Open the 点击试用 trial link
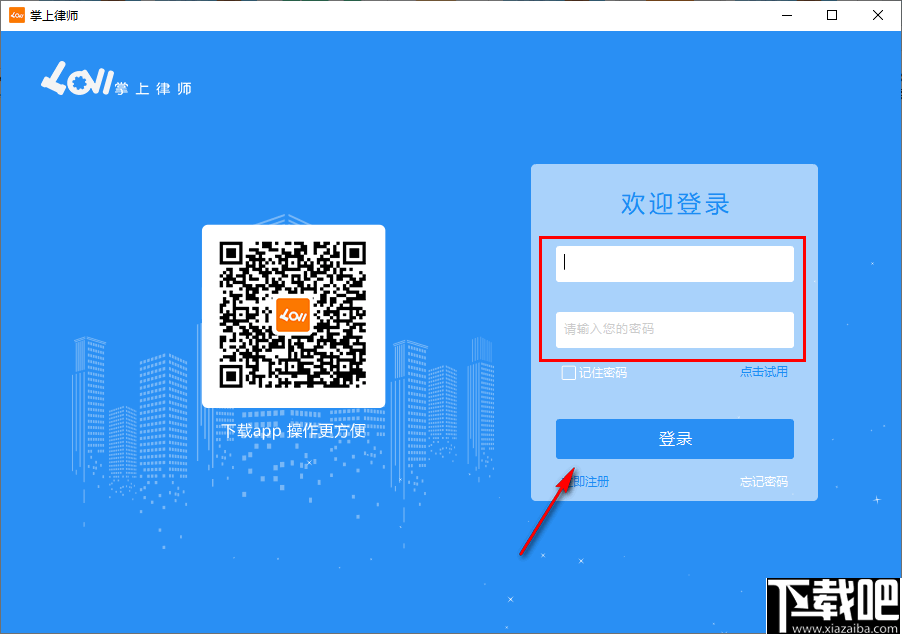902x634 pixels. (x=763, y=372)
